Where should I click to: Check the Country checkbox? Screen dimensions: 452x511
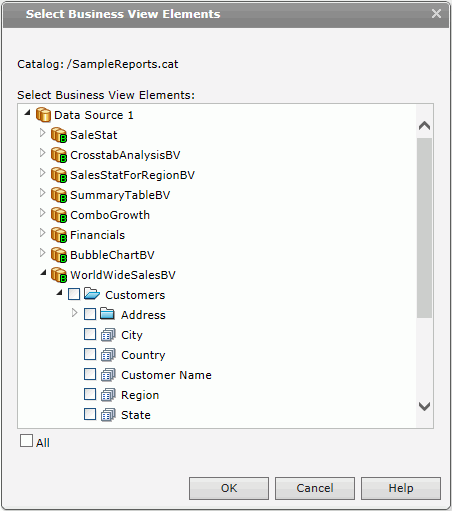(x=90, y=354)
